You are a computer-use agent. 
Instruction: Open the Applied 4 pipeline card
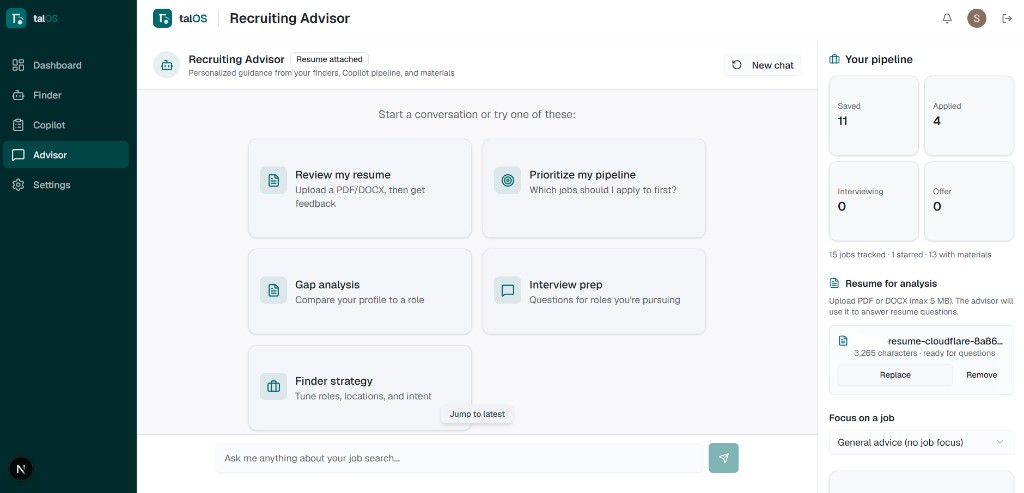coord(969,115)
